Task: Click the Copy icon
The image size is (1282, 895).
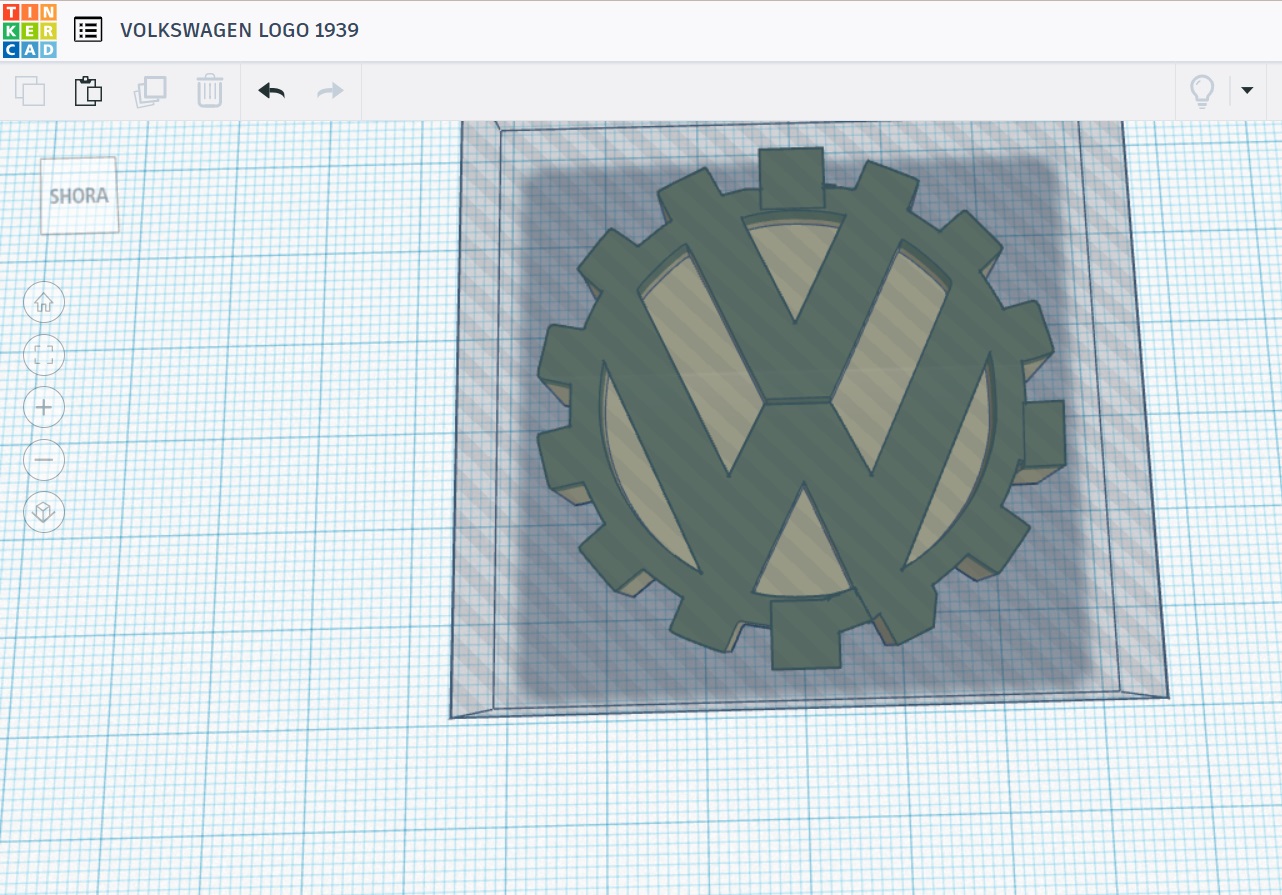Action: coord(30,90)
